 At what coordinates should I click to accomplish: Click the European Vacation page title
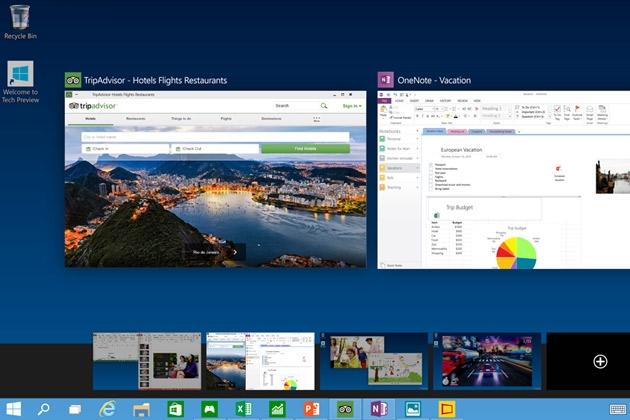coord(461,150)
